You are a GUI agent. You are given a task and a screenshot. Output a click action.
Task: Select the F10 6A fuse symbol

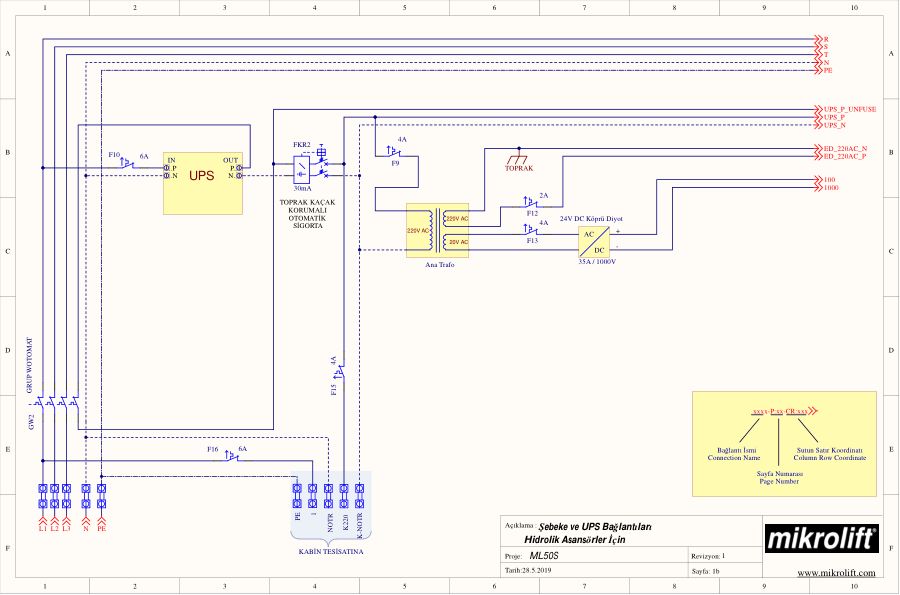[x=127, y=164]
